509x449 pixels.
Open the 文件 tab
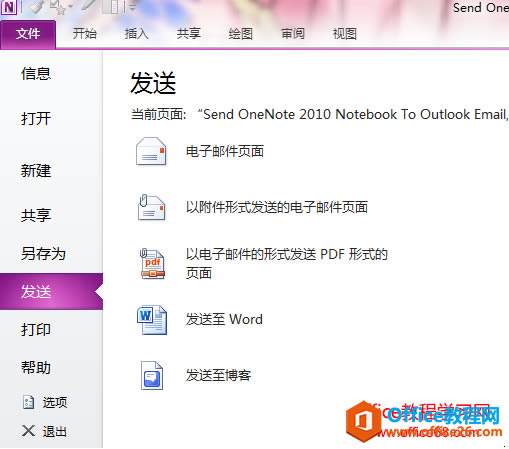click(28, 34)
